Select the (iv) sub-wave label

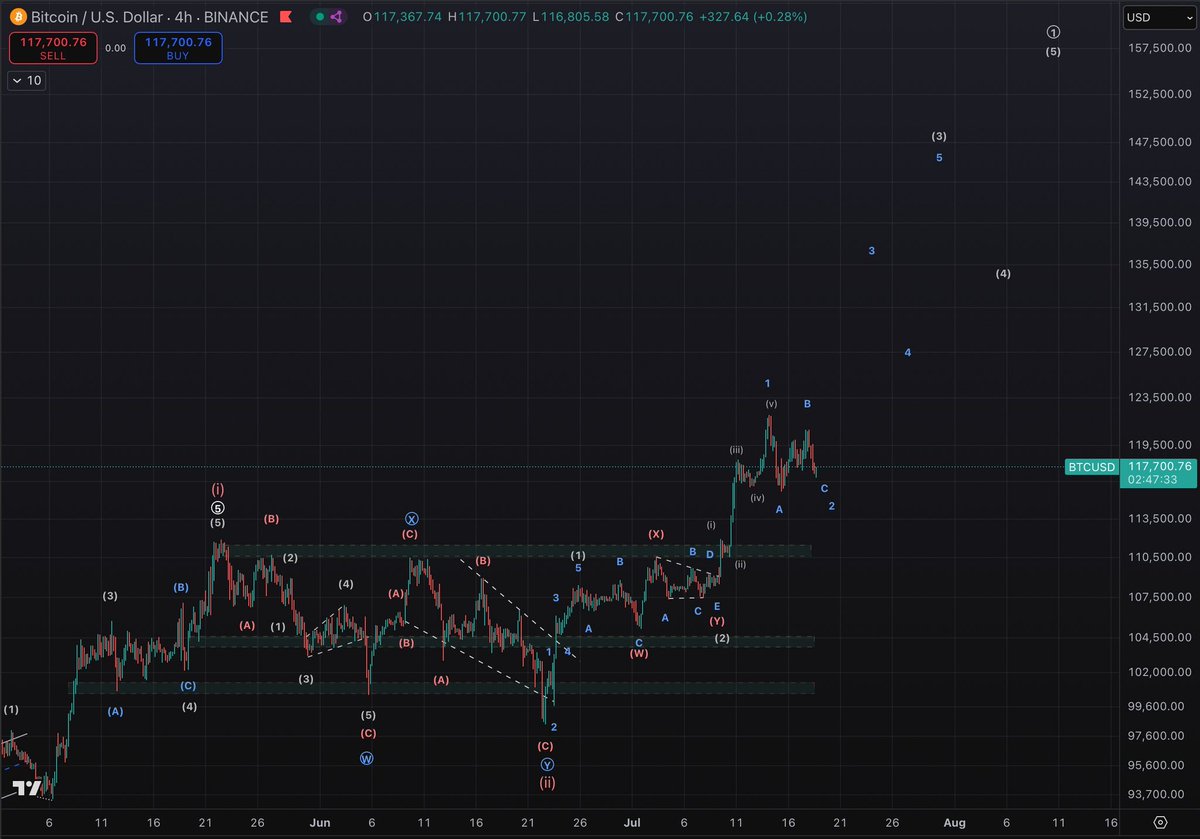pyautogui.click(x=757, y=497)
